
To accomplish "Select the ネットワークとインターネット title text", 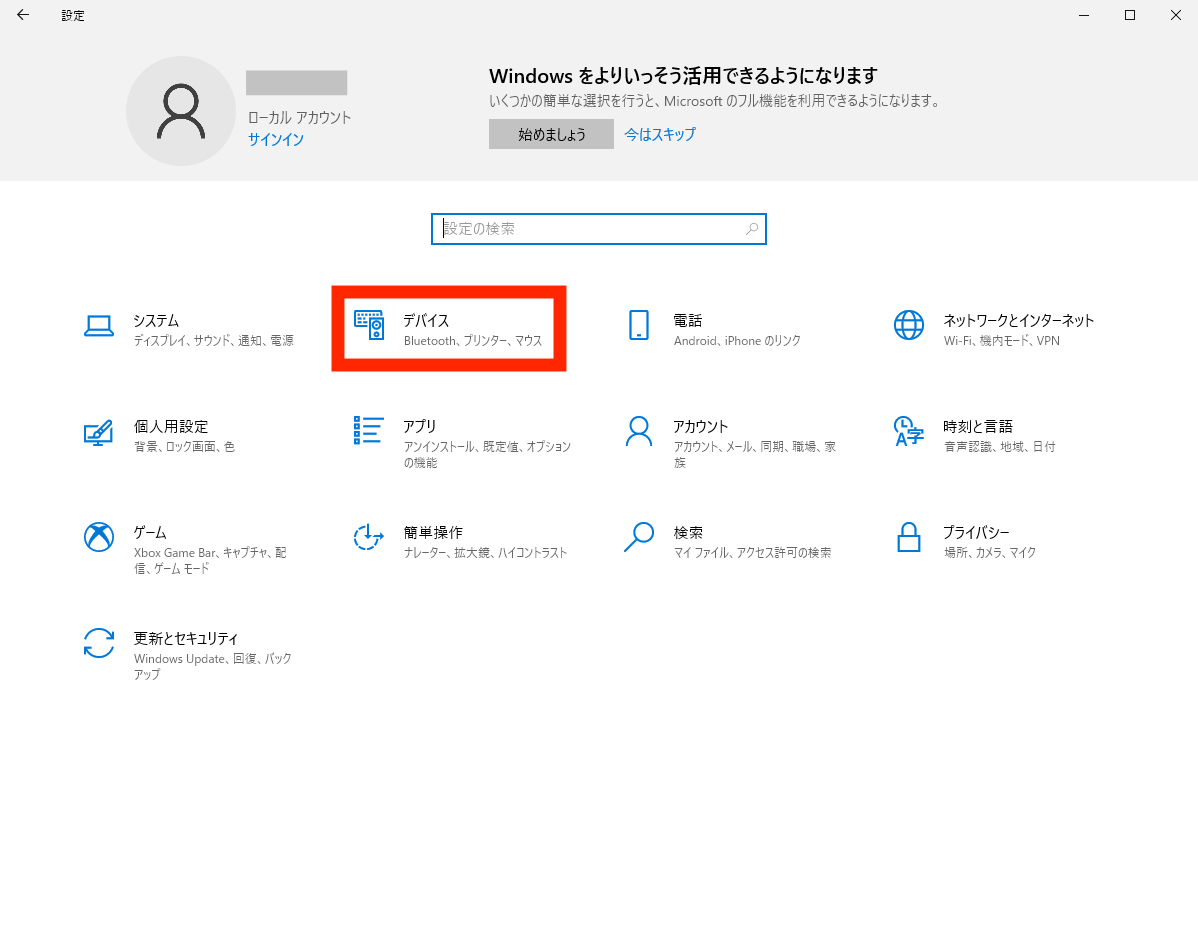I will (1018, 320).
